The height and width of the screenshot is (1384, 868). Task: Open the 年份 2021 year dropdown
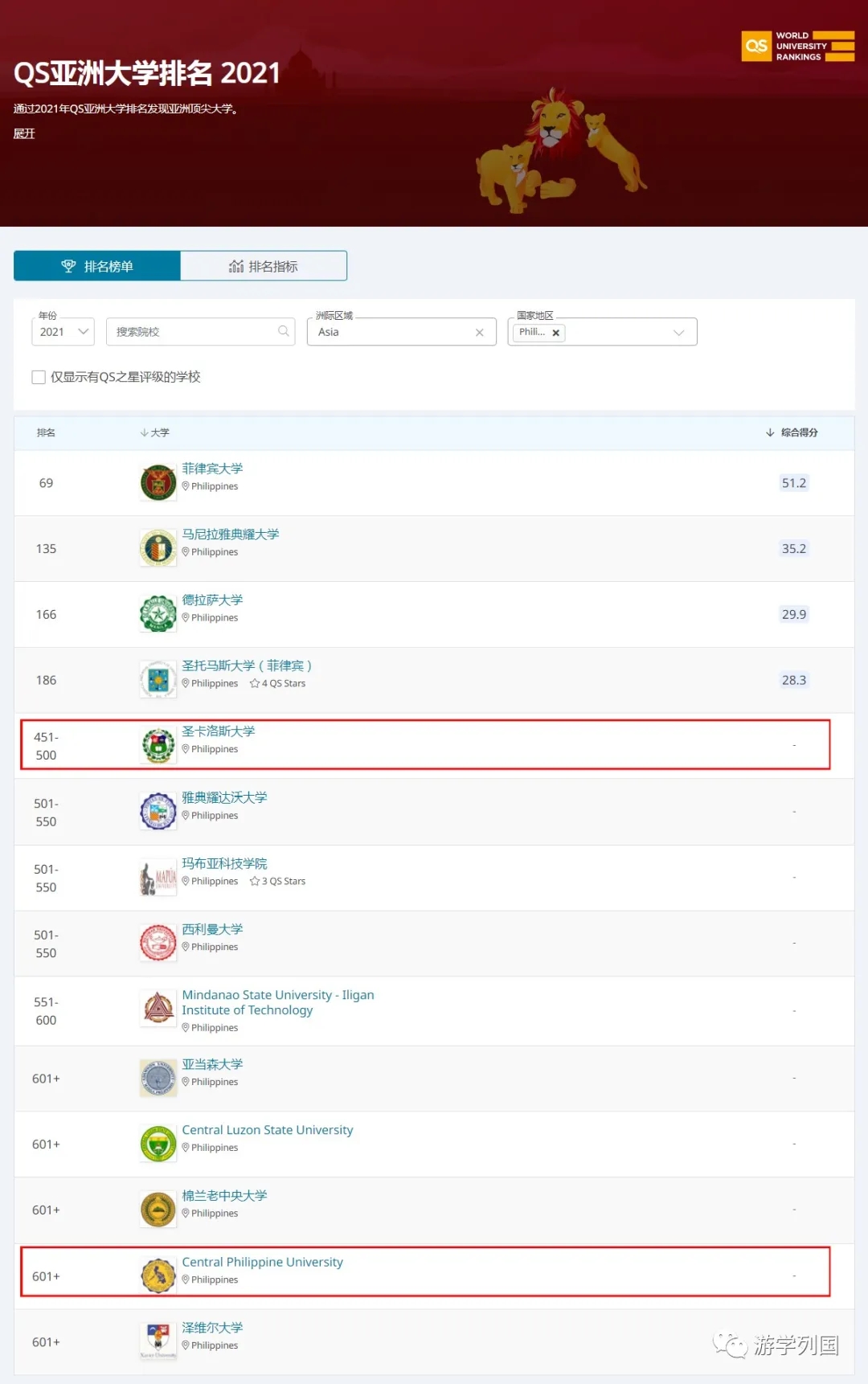63,332
